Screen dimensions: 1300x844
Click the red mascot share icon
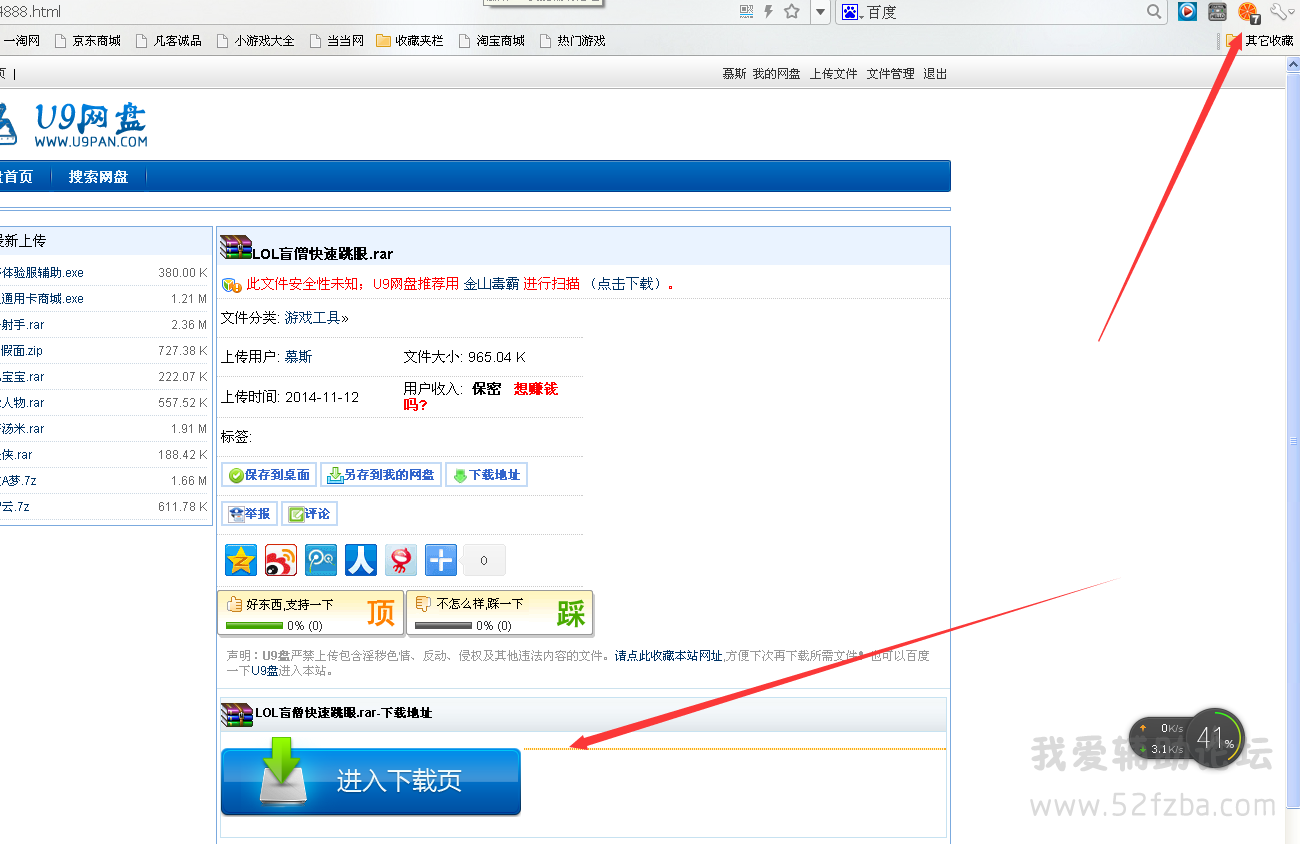point(401,560)
